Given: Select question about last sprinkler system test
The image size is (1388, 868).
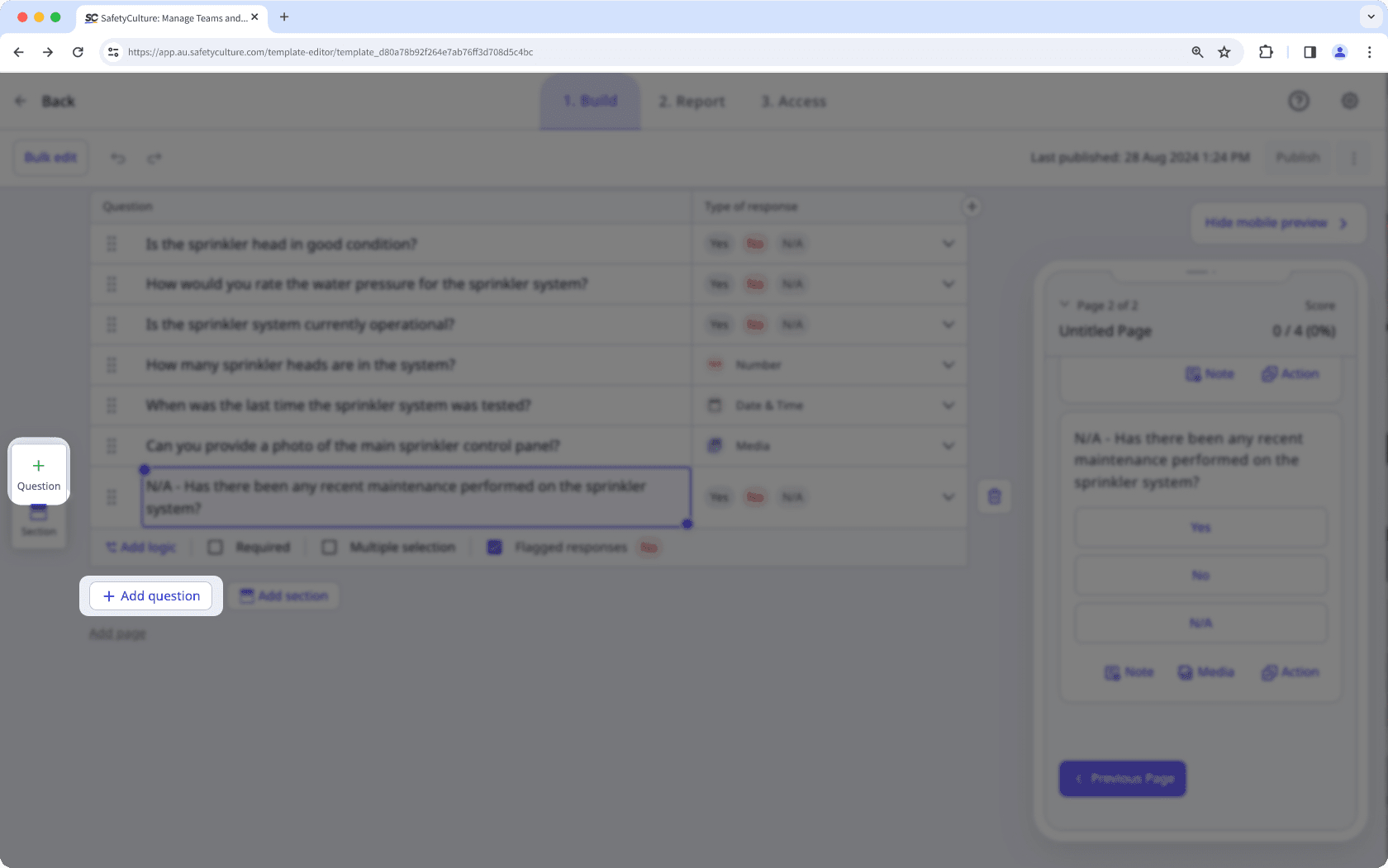Looking at the screenshot, I should coord(339,406).
